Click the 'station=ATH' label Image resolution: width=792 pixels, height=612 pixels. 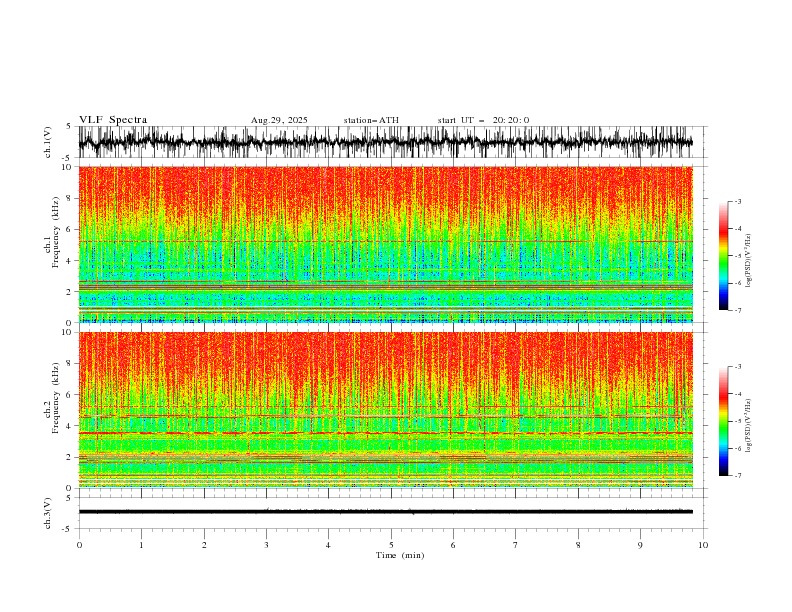point(371,120)
